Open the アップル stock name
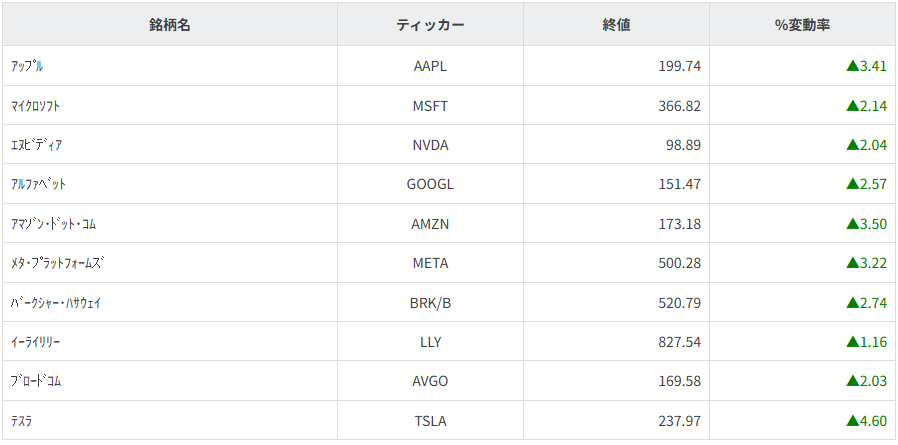The width and height of the screenshot is (898, 445). point(26,66)
